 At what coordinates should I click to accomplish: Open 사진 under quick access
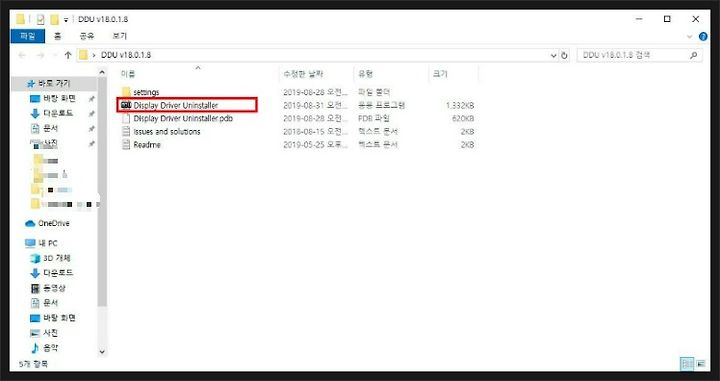45,145
